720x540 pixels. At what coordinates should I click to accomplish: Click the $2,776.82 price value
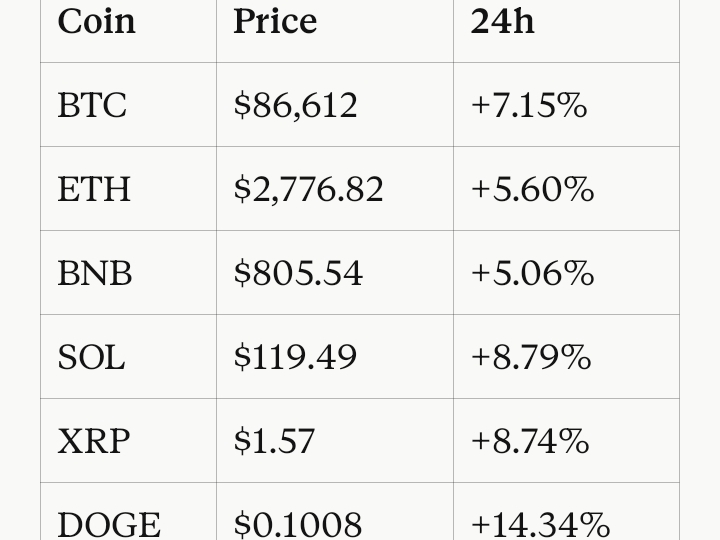click(x=309, y=189)
